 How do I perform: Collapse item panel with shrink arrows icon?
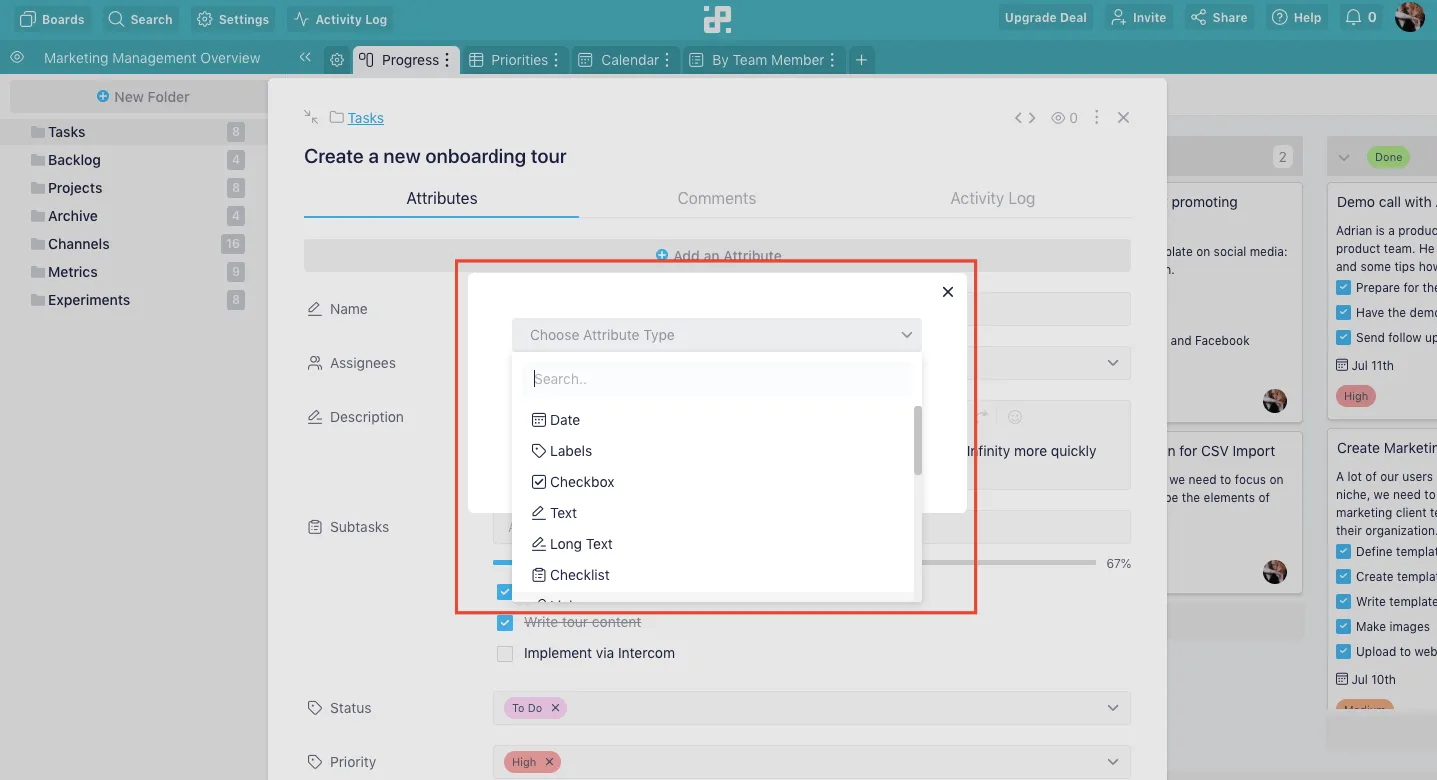(x=311, y=117)
